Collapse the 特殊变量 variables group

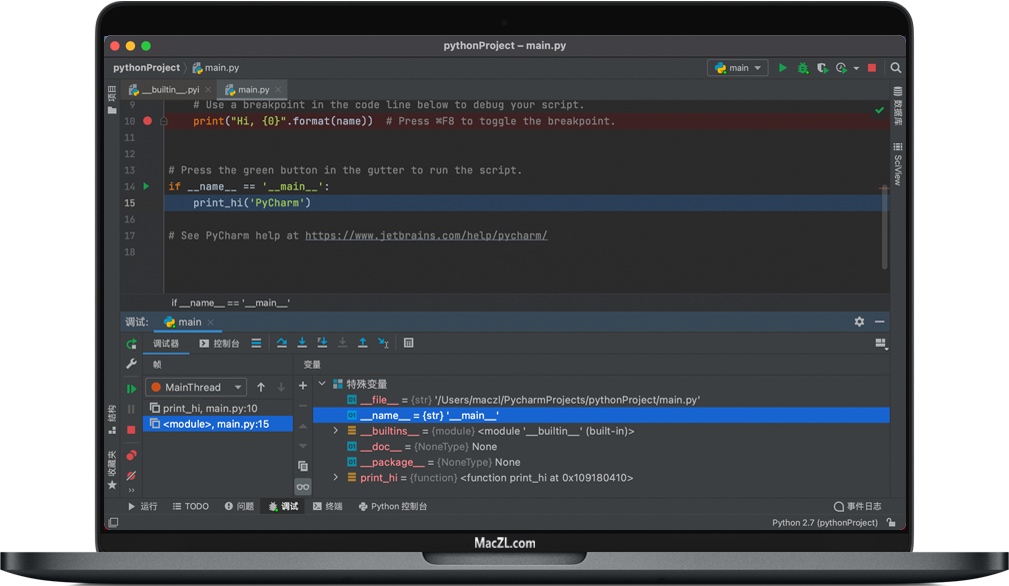pos(322,384)
